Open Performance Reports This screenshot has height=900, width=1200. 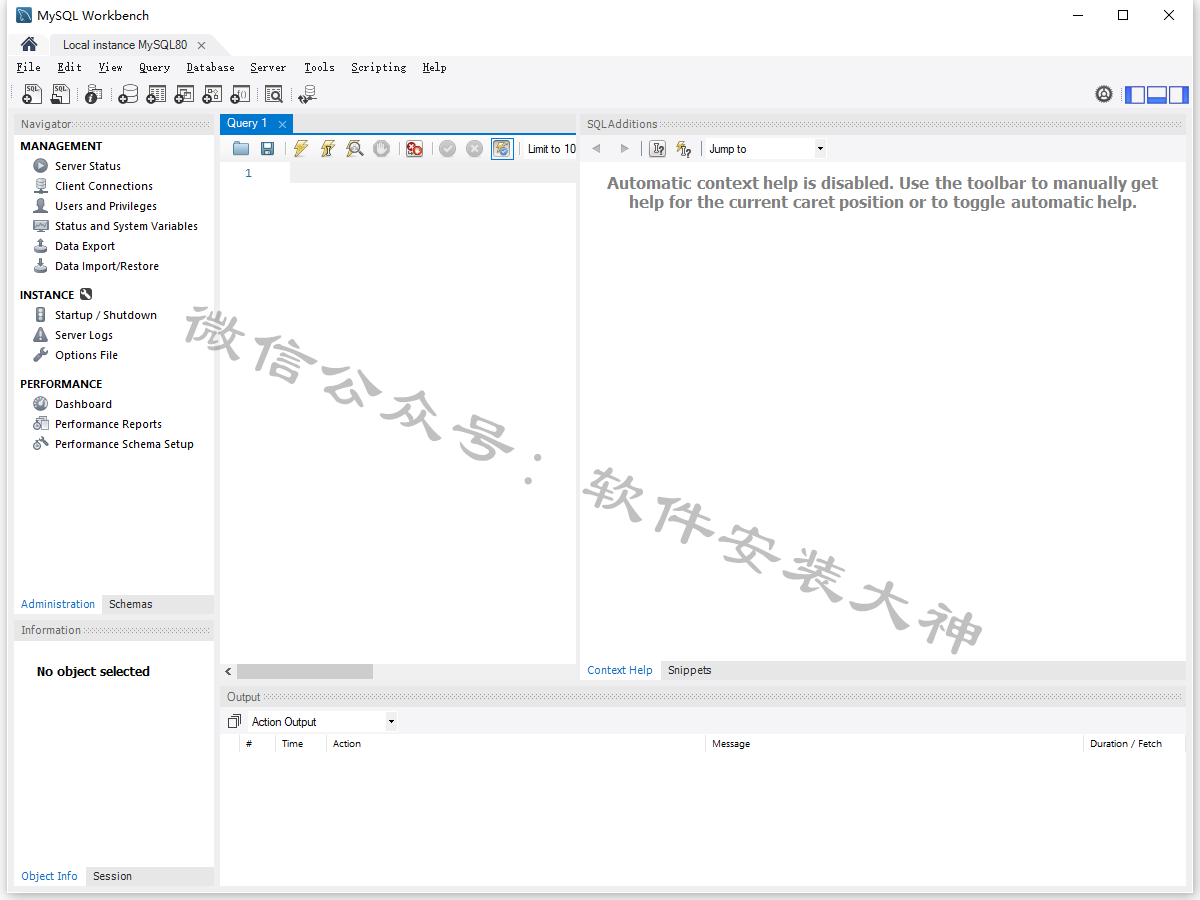(x=108, y=424)
